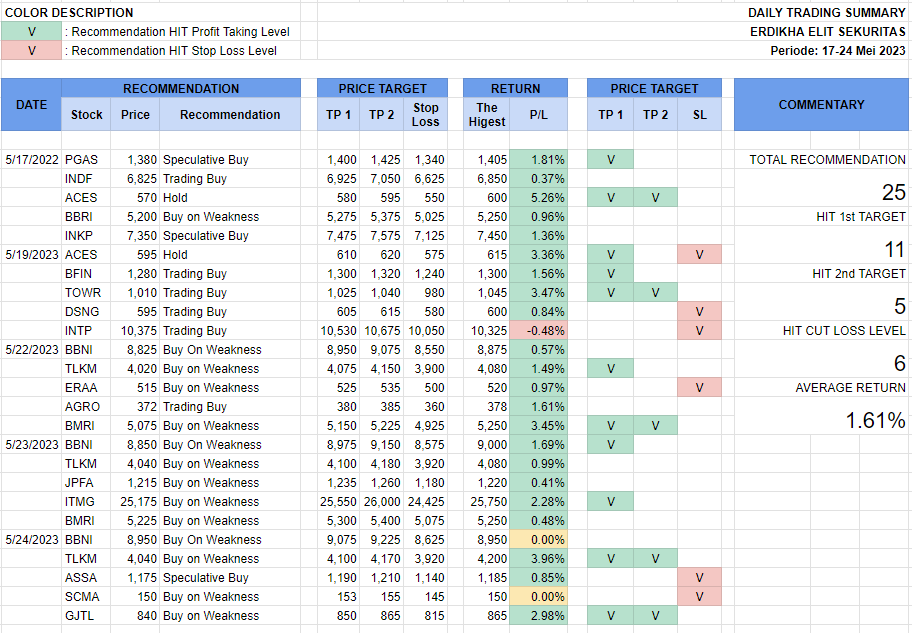Viewport: 912px width, 633px height.
Task: Select the COMMENTARY header cell
Action: [x=821, y=104]
